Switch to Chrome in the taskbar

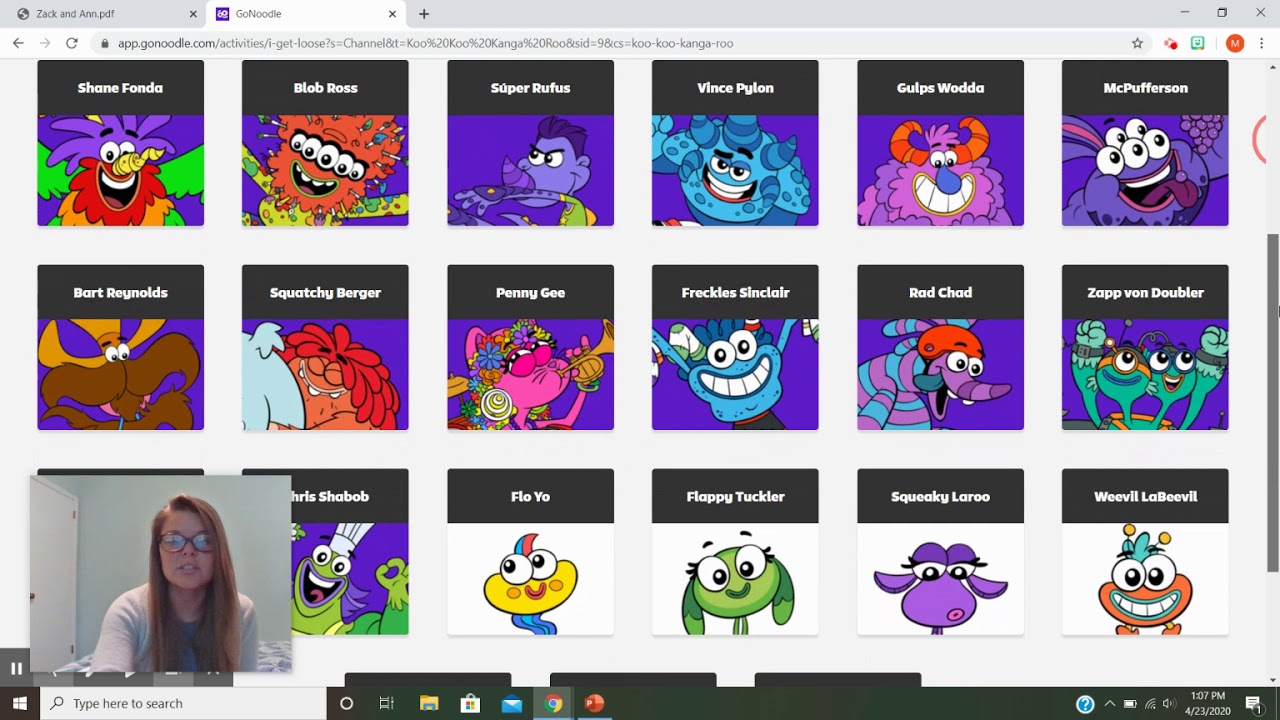(x=553, y=703)
